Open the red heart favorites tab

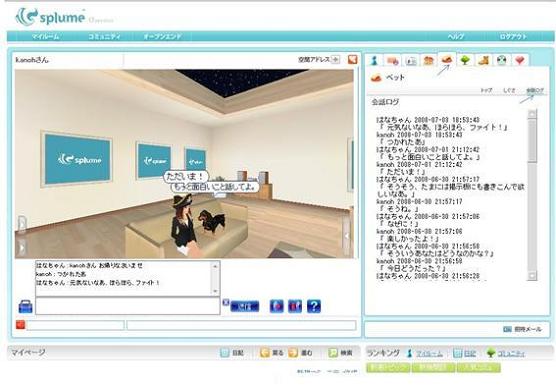tap(520, 60)
